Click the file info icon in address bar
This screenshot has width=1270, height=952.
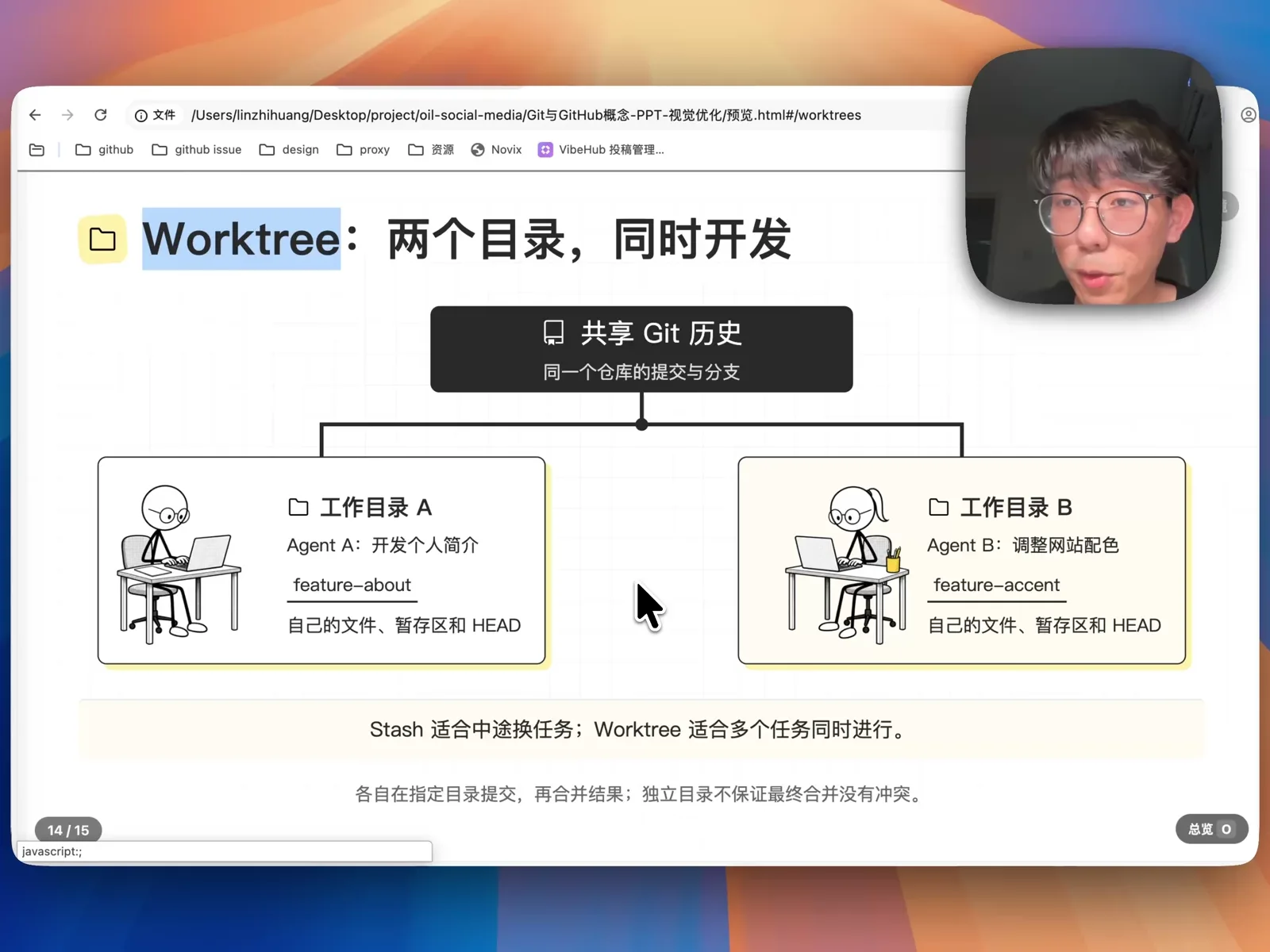tap(140, 116)
